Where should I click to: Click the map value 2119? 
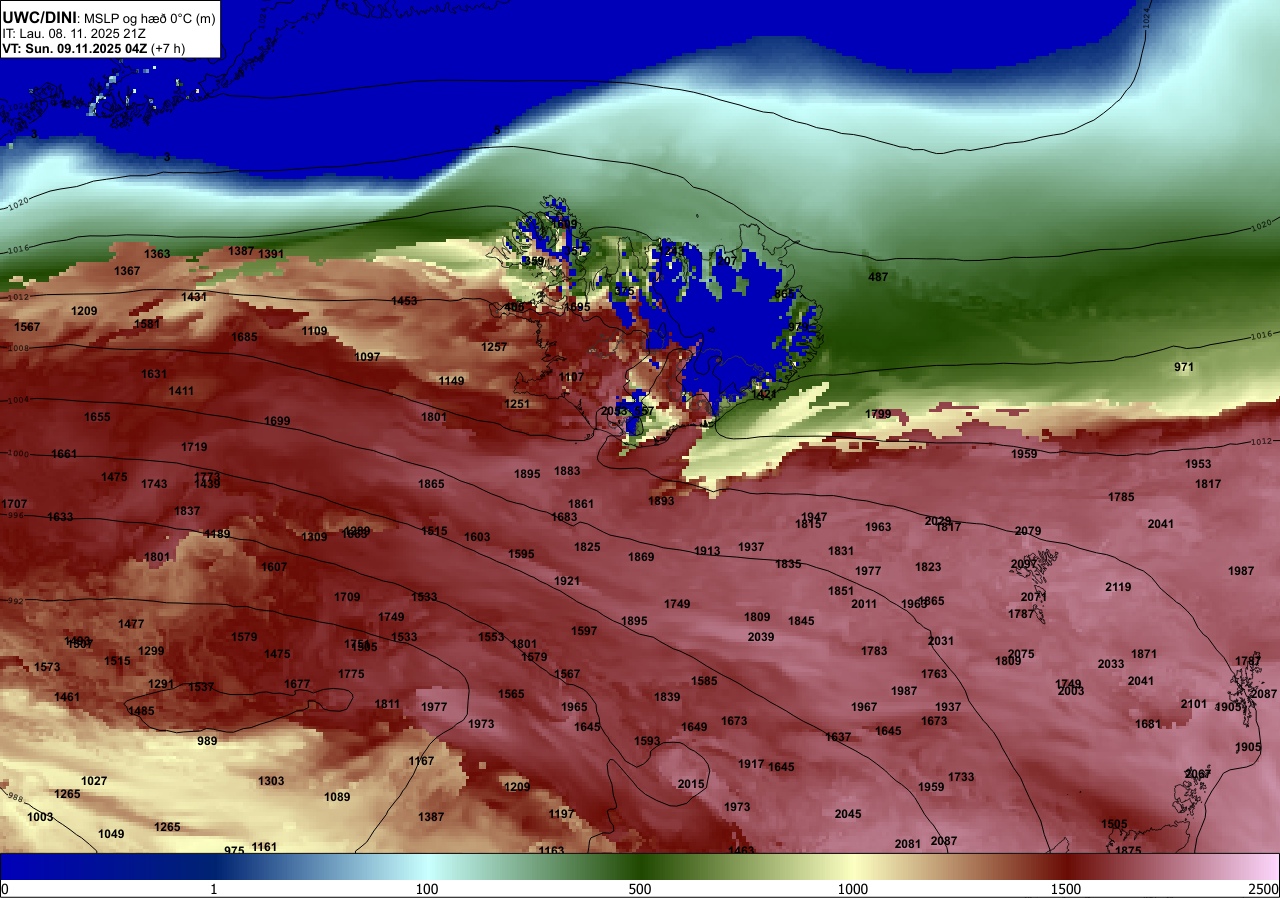[x=1118, y=587]
